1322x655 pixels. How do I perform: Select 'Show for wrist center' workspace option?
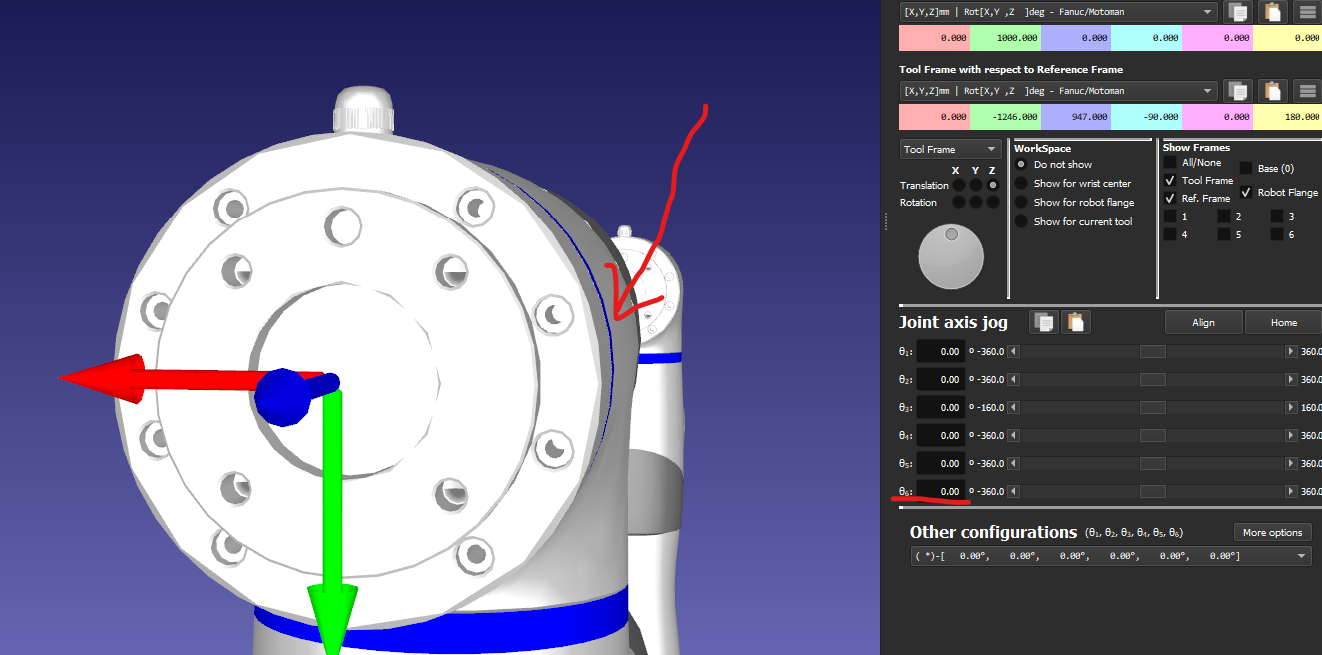tap(1021, 183)
